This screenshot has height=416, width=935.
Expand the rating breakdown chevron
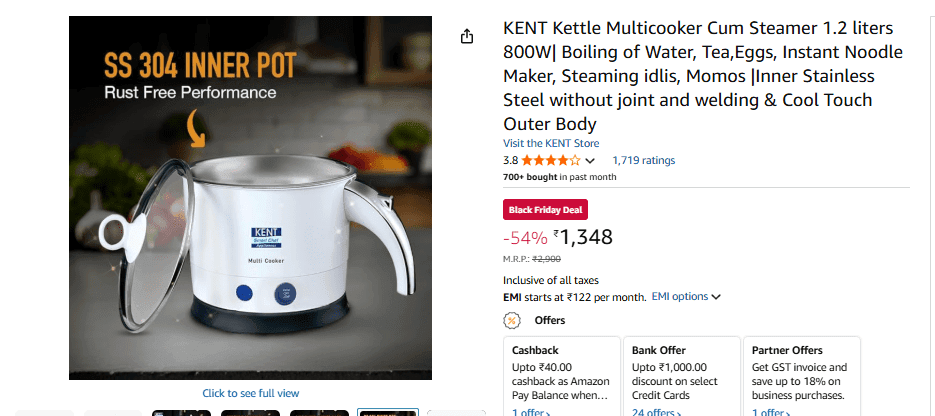pos(590,161)
